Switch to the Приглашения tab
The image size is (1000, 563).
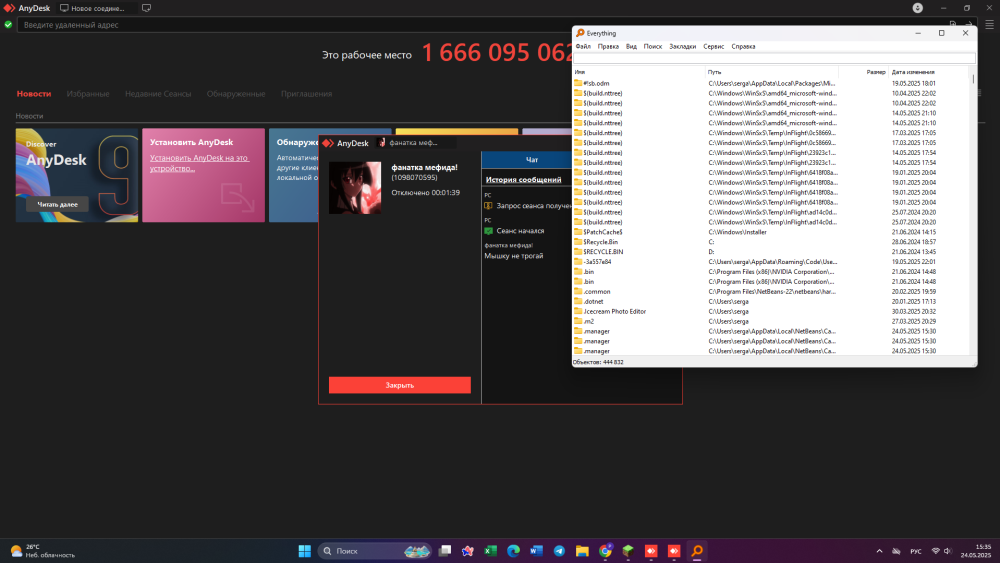tap(306, 94)
